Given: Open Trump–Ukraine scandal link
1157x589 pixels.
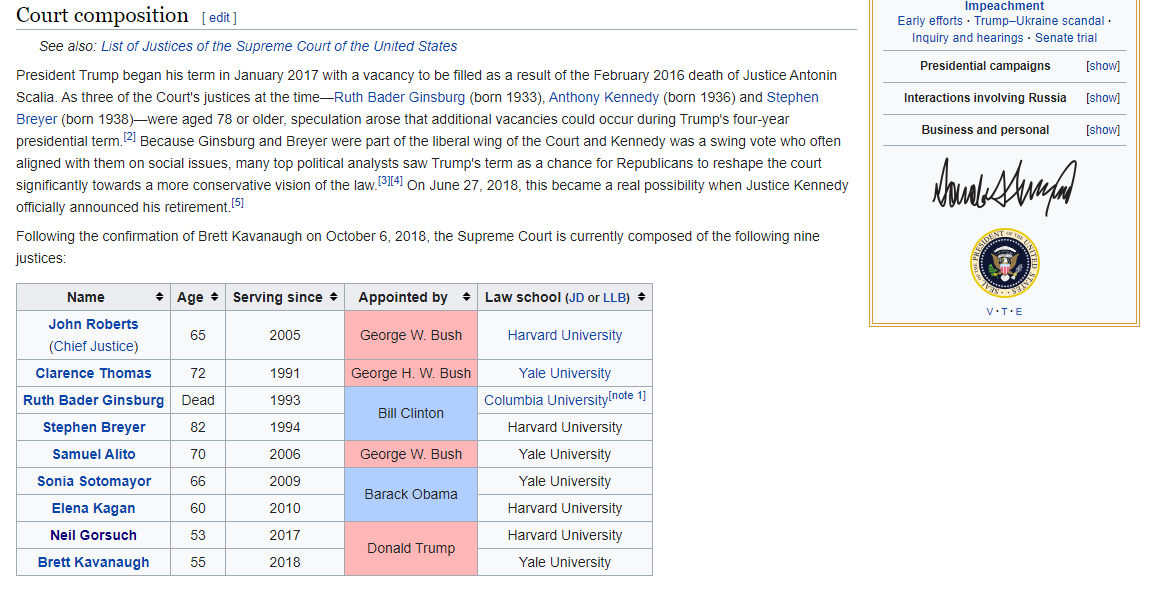Looking at the screenshot, I should coord(1039,21).
